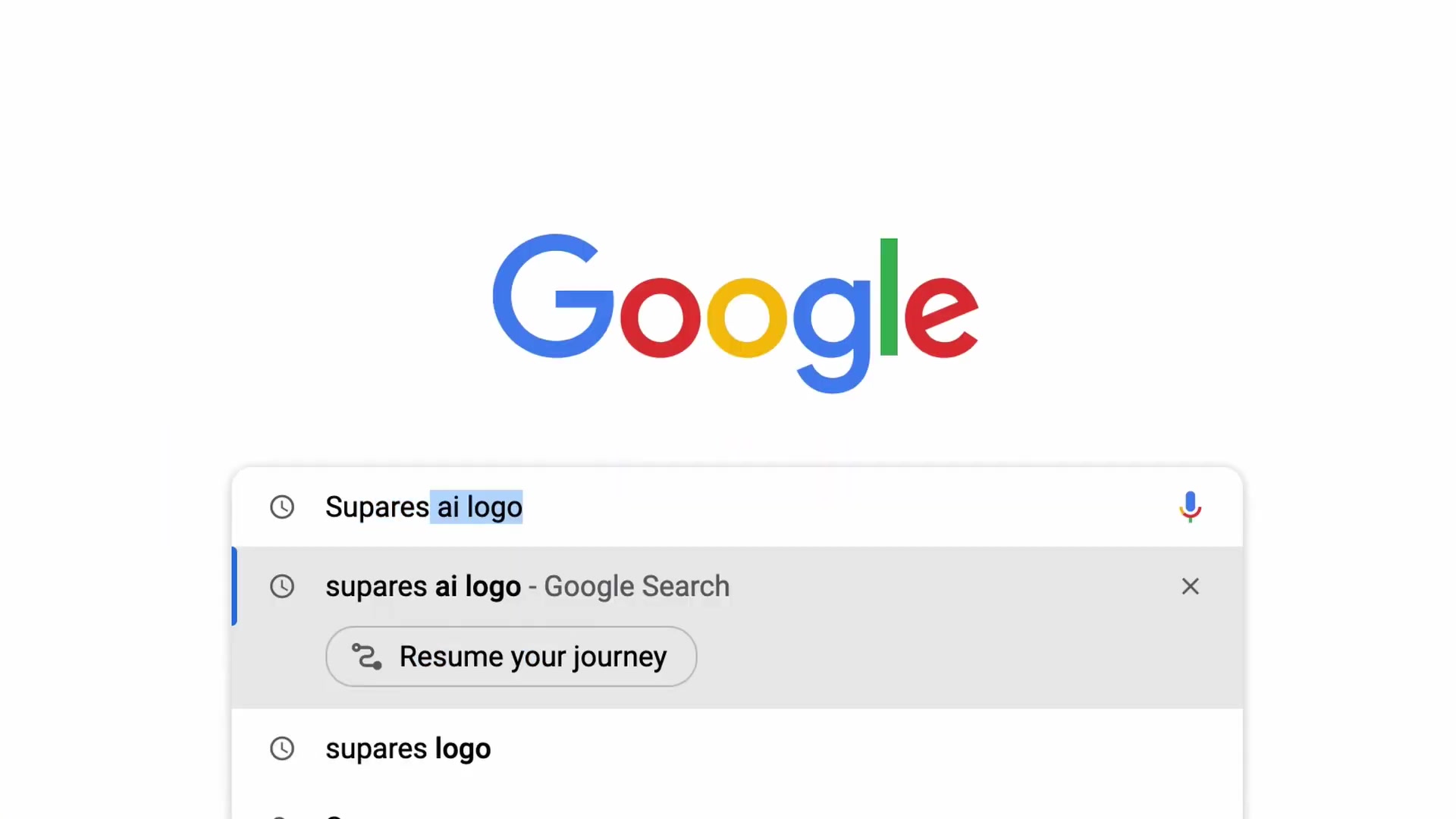Click the typed word Supares in search box

377,507
